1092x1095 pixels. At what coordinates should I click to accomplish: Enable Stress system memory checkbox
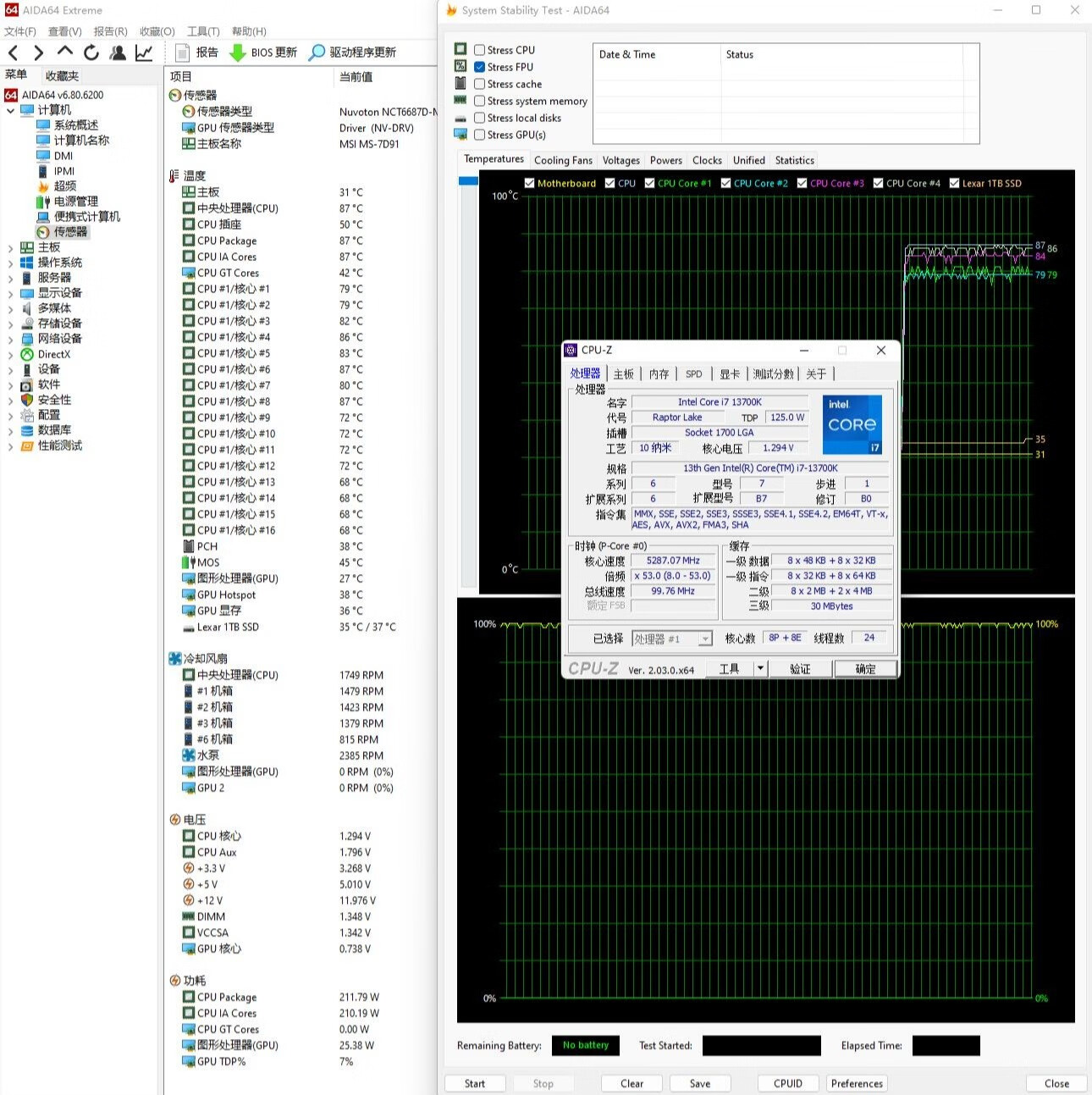pos(480,101)
